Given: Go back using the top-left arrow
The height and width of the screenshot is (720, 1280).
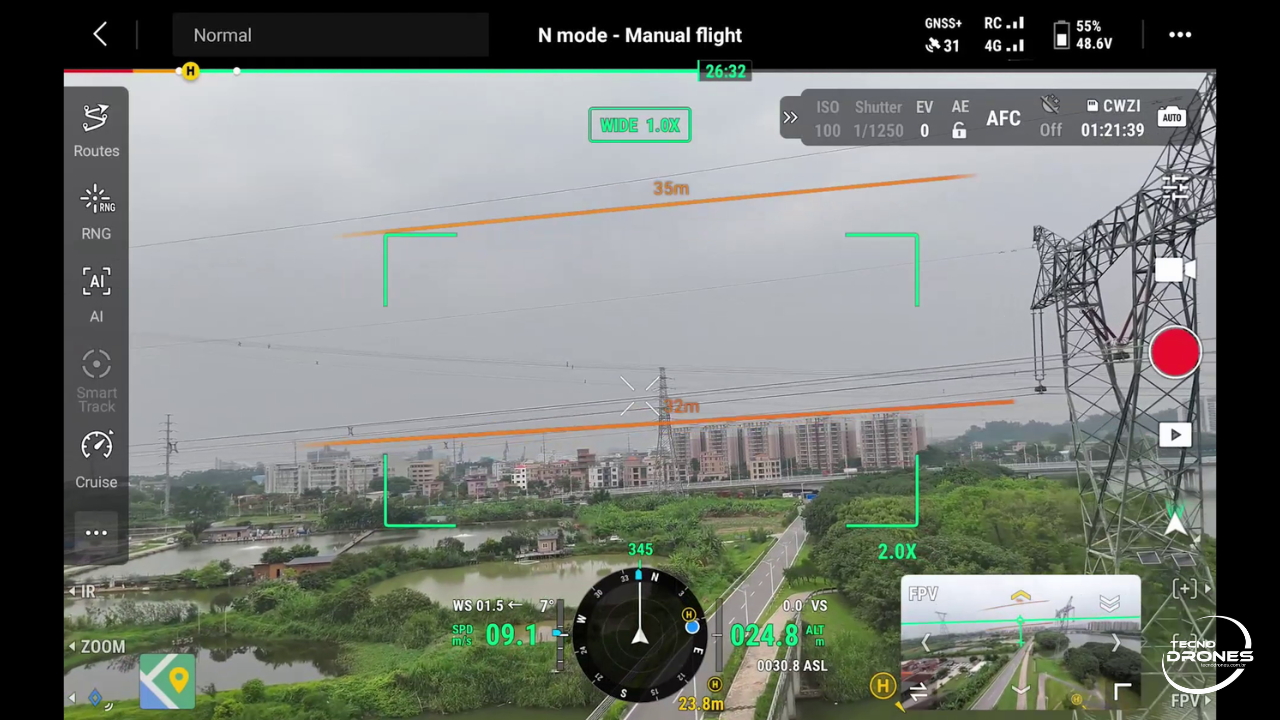Looking at the screenshot, I should 100,35.
